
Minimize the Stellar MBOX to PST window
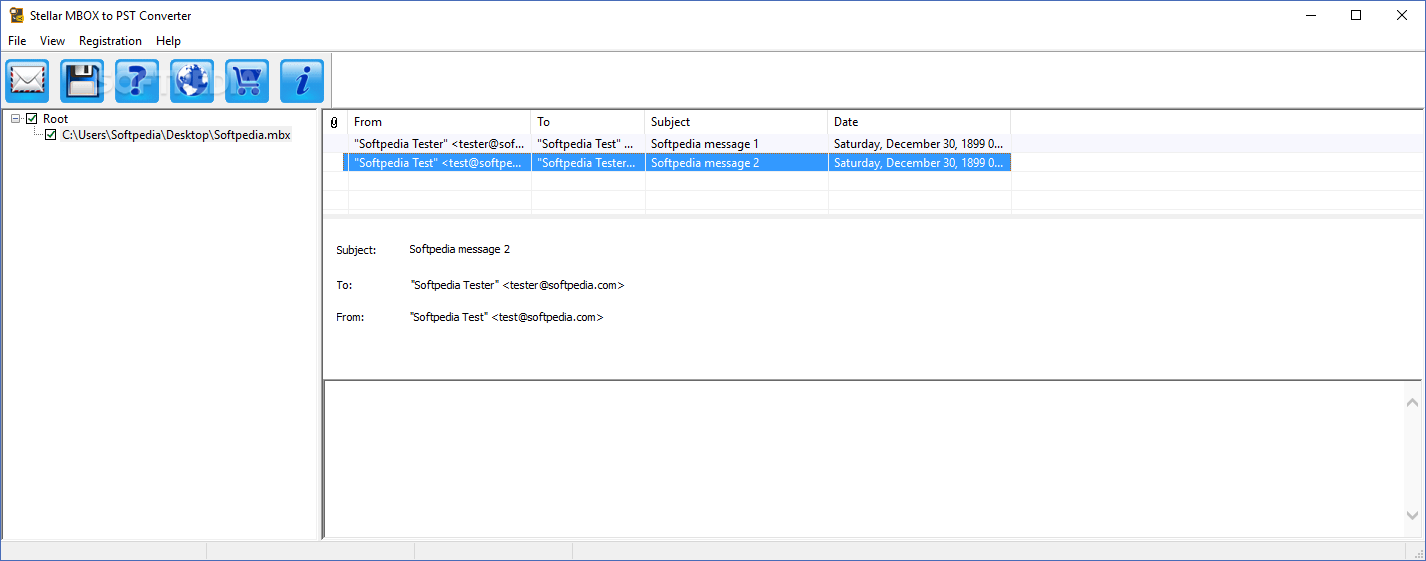pyautogui.click(x=1310, y=15)
